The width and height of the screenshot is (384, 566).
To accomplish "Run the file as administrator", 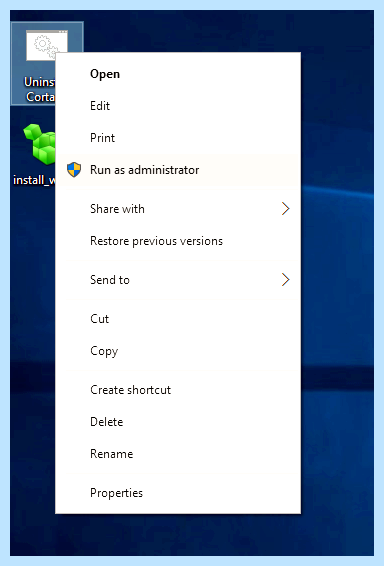I will click(178, 170).
